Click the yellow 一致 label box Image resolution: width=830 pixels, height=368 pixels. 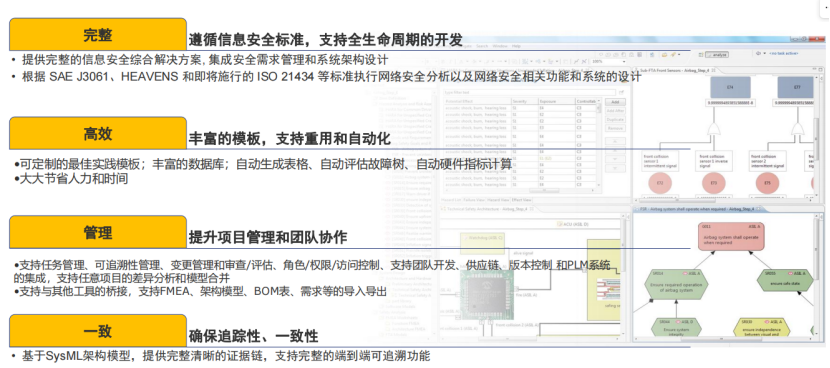coord(98,331)
